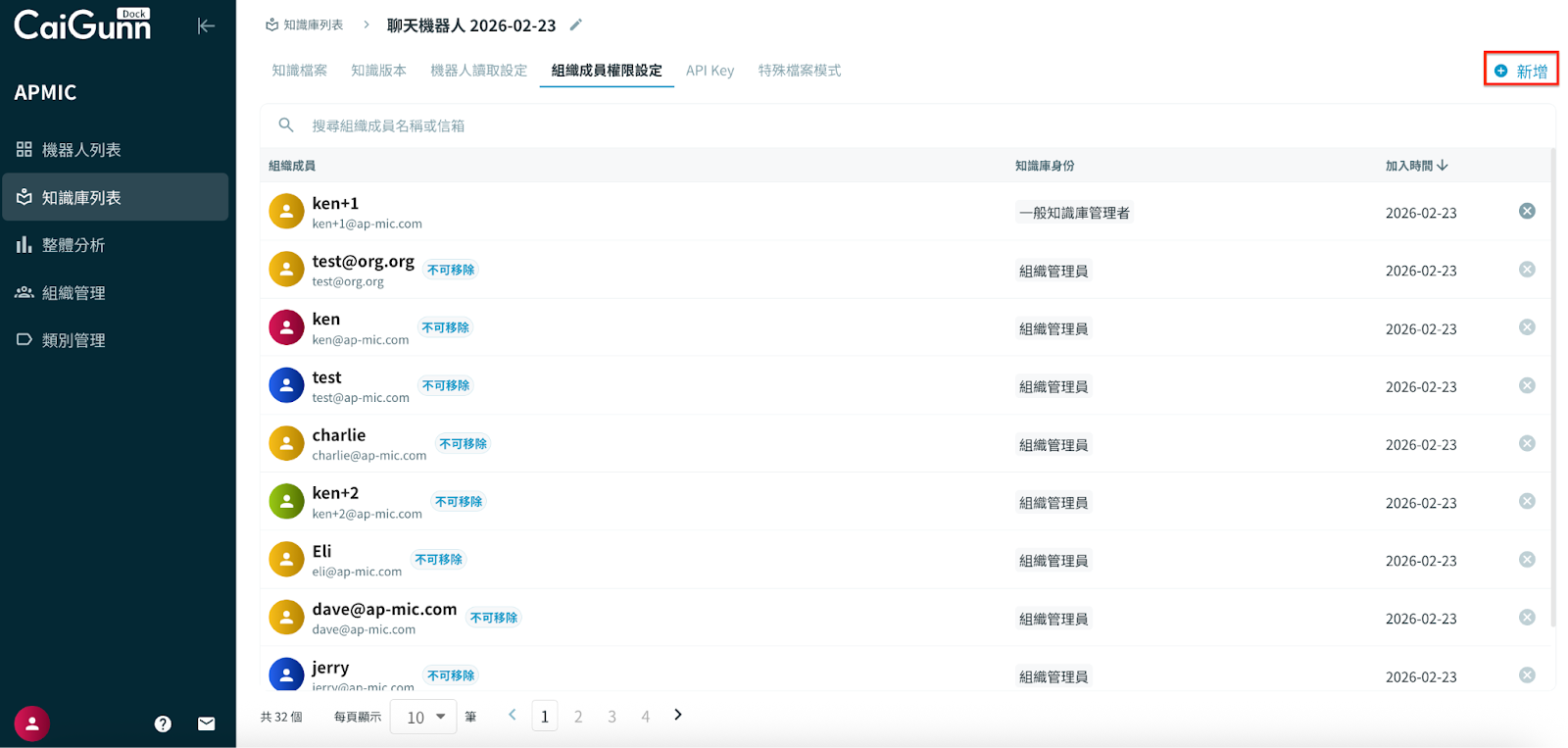Click the user avatar in the bottom-left corner
The height and width of the screenshot is (748, 1568).
tap(32, 723)
